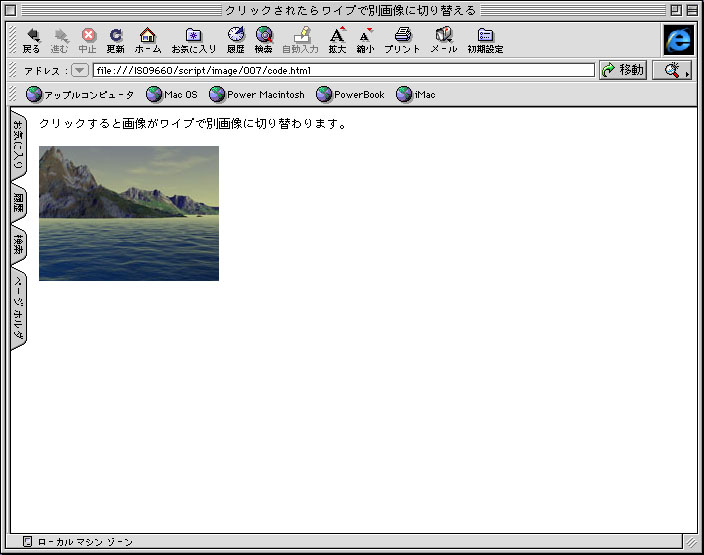Click the 進む forward icon

(x=59, y=40)
